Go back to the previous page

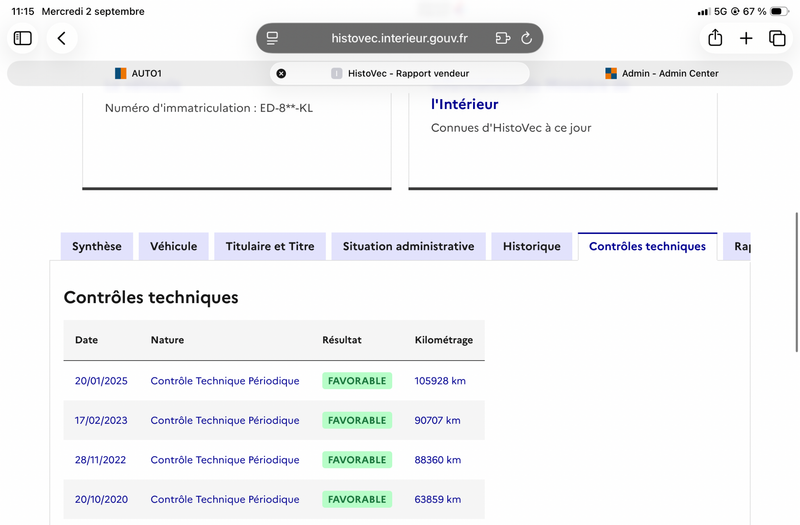[62, 38]
